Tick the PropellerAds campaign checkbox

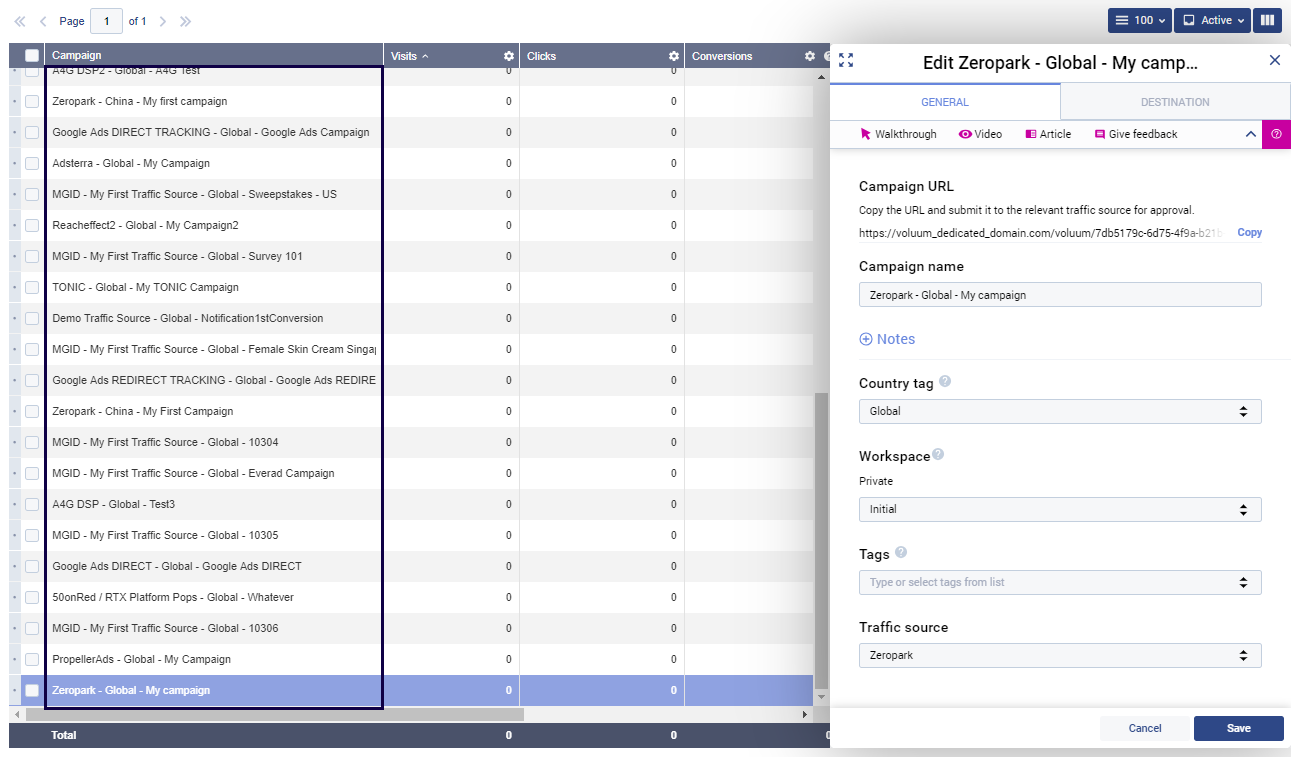[x=32, y=659]
